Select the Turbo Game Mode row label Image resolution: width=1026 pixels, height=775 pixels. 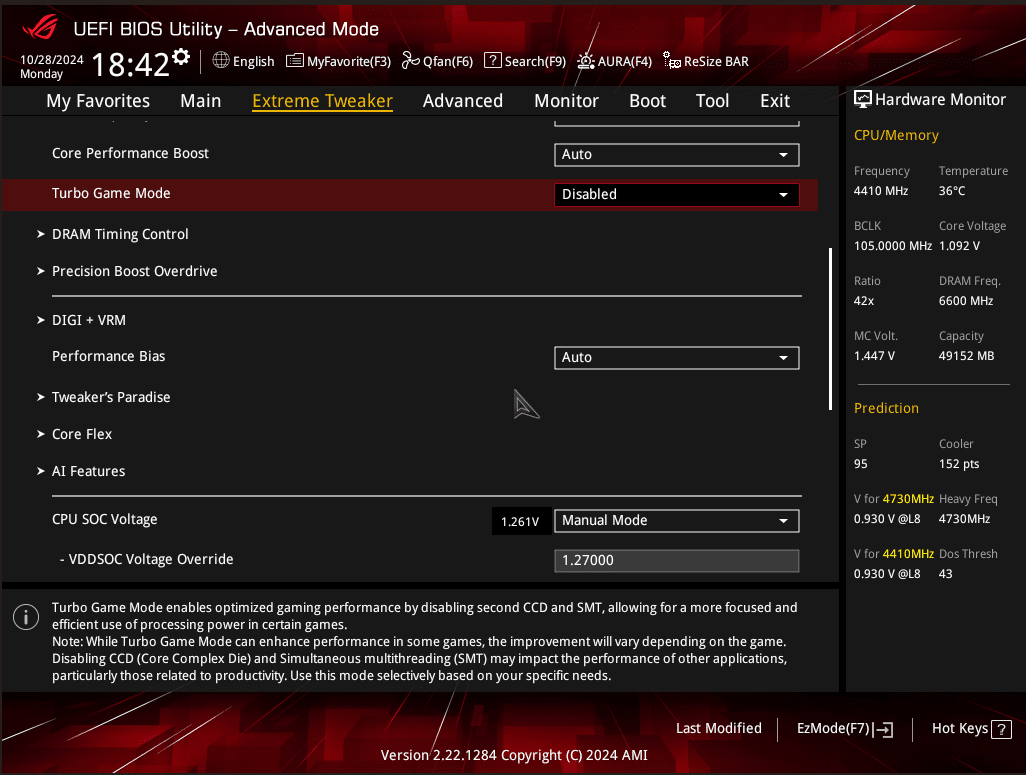[x=111, y=194]
